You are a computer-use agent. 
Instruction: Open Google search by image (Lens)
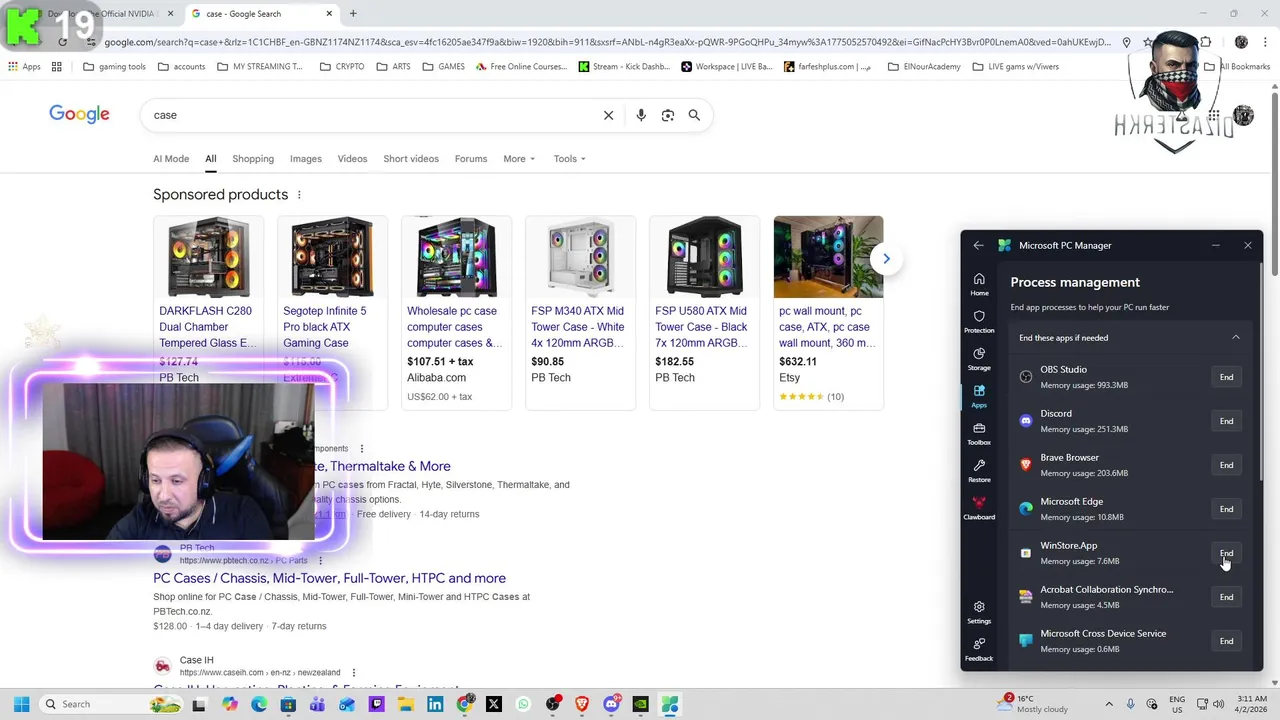[668, 115]
